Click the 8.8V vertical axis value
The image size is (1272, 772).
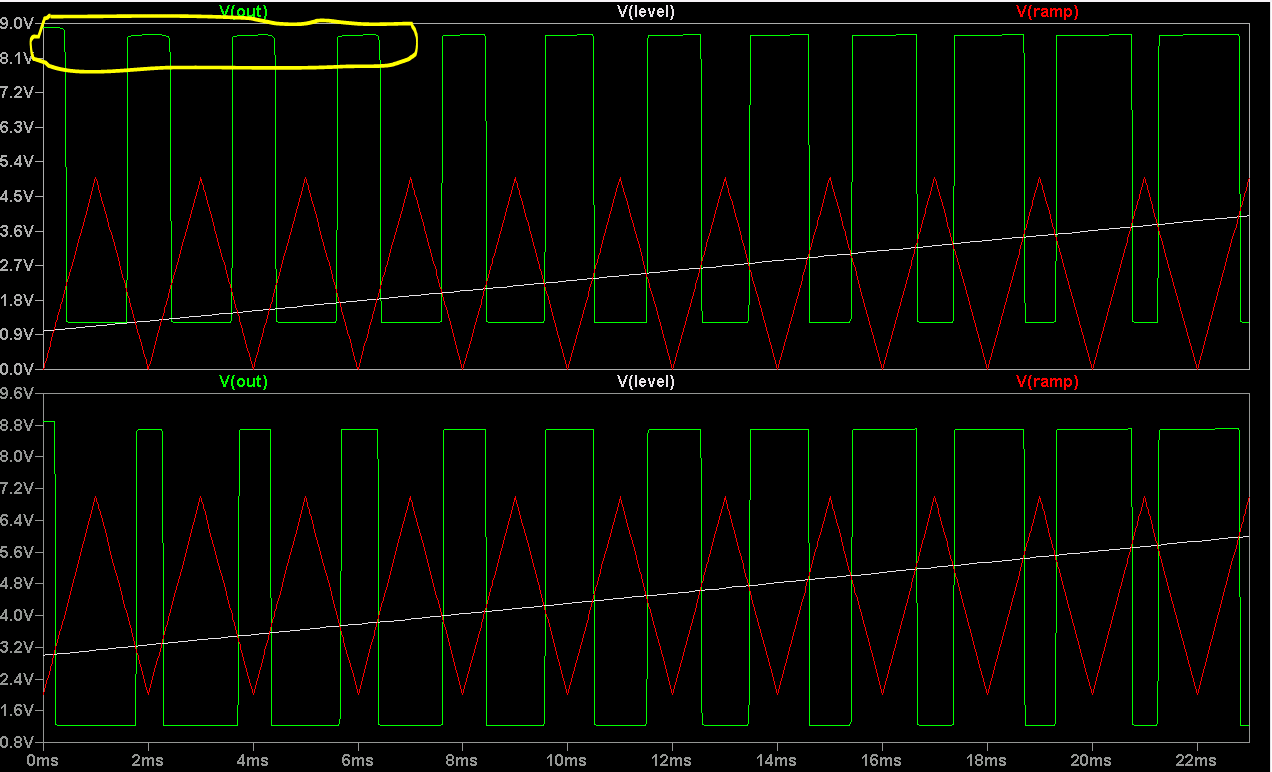tap(17, 425)
